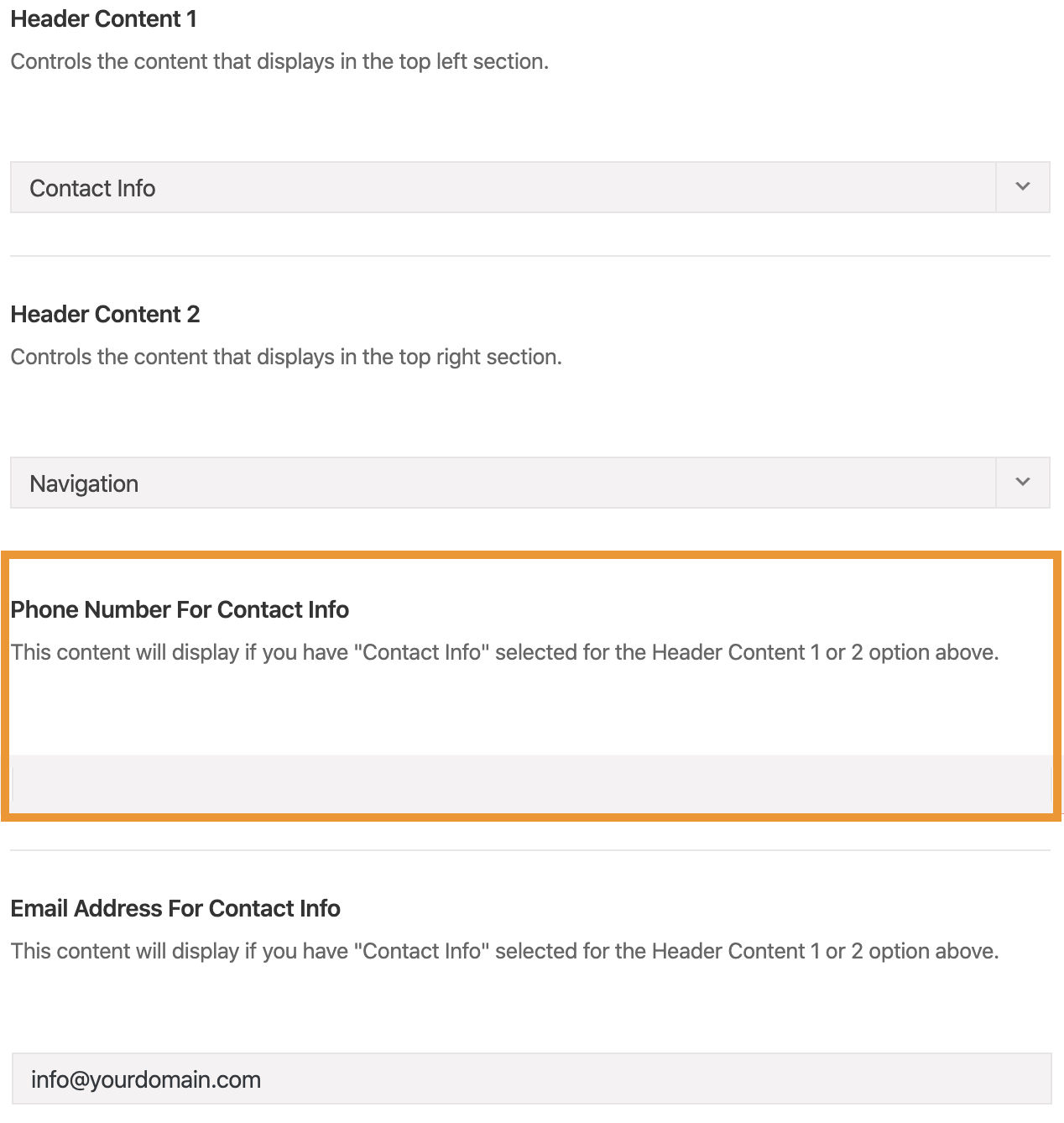1064x1123 pixels.
Task: Click the divider line above the Email Address heading
Action: click(529, 850)
